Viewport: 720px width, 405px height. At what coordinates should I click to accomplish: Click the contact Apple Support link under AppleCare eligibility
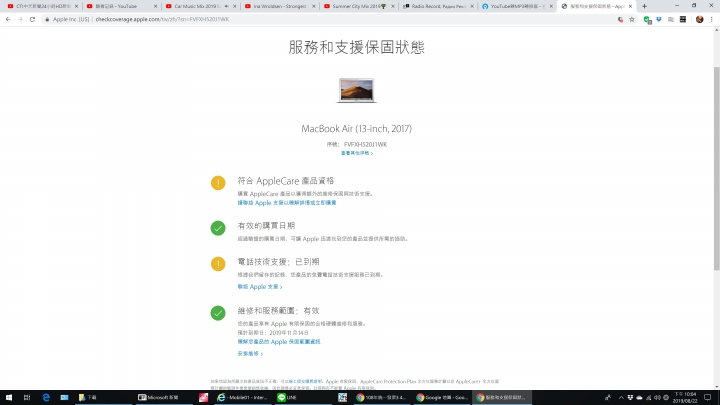pos(287,202)
